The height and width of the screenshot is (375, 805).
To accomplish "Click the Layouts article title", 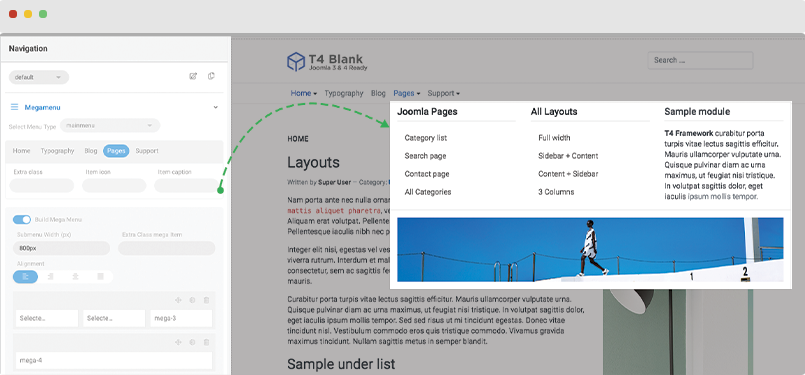I will tap(313, 163).
